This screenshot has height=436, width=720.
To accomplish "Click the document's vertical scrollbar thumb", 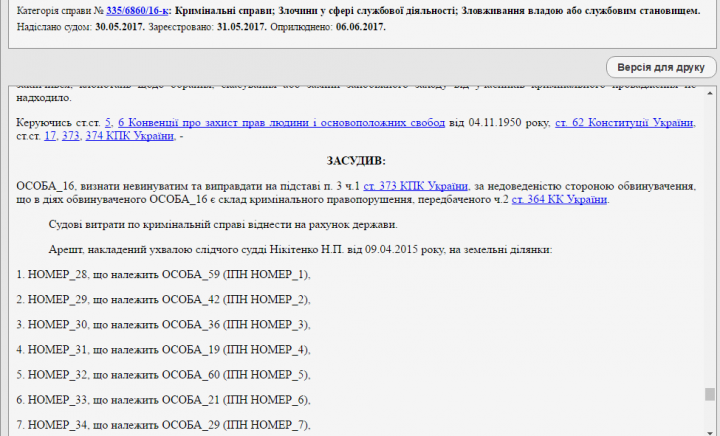I will coord(709,394).
